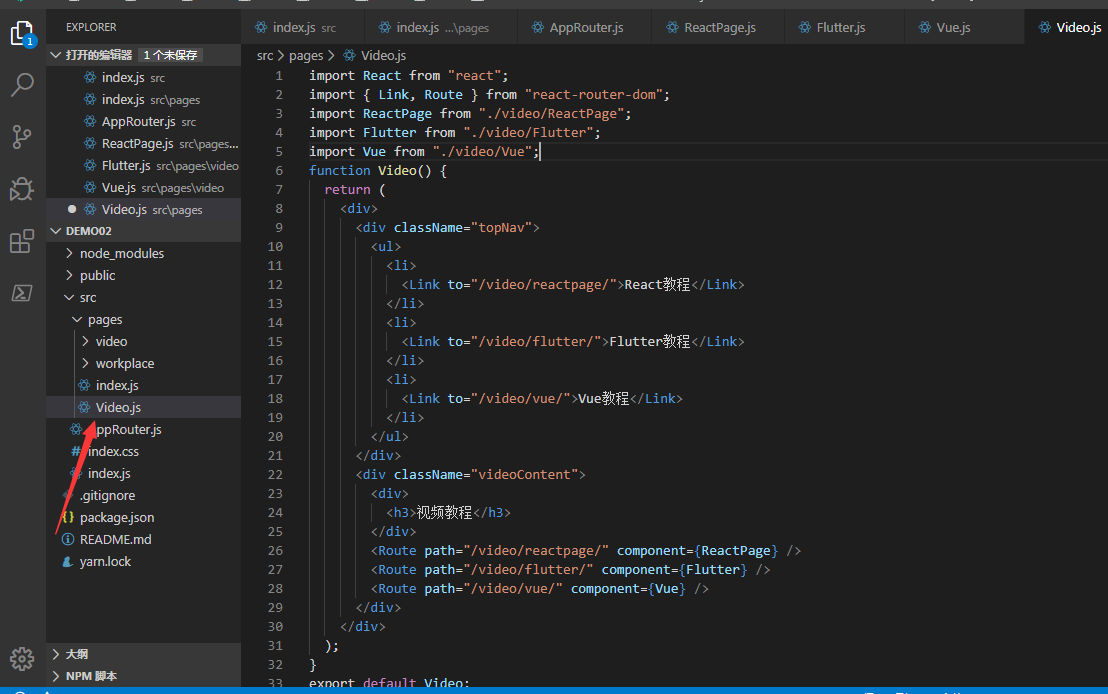Click line number 26 in gutter
This screenshot has height=694, width=1108.
tap(275, 550)
